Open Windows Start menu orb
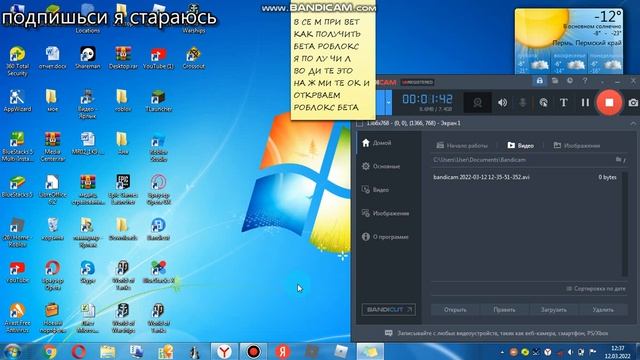640x360 pixels. 12,351
